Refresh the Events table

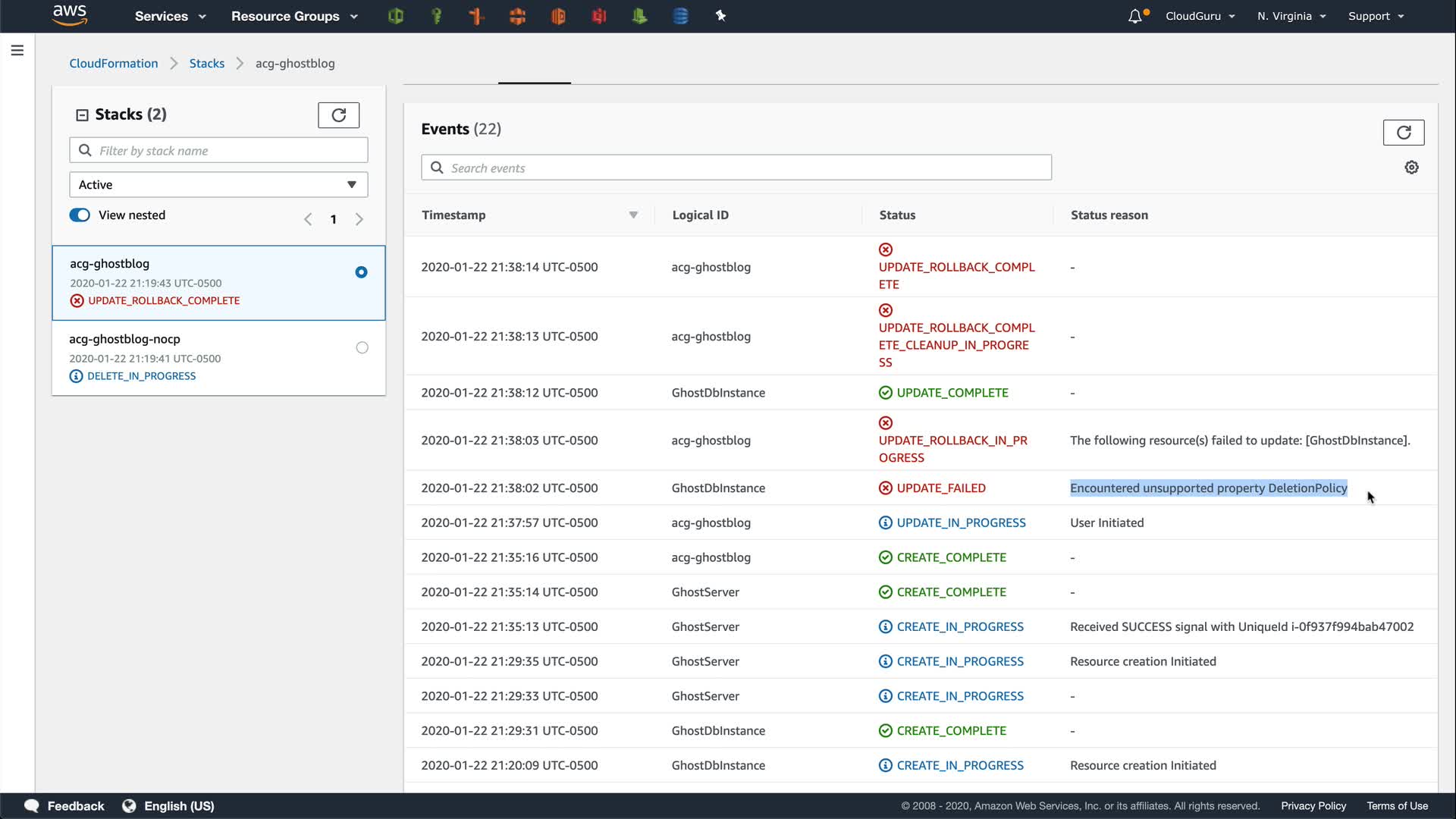[x=1403, y=133]
